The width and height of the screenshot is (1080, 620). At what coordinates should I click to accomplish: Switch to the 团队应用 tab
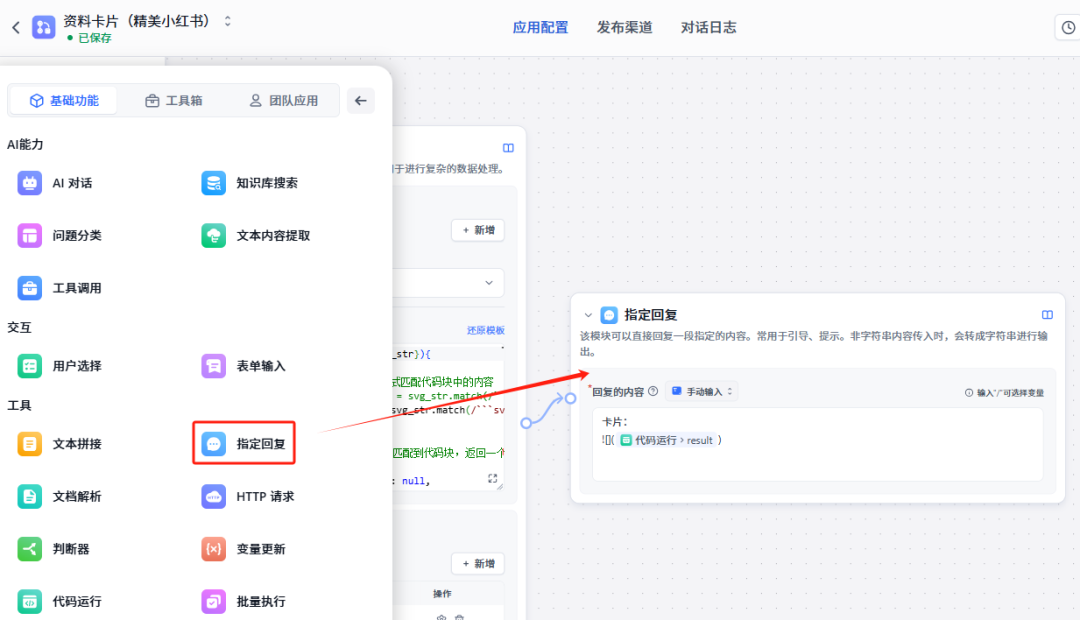[283, 101]
